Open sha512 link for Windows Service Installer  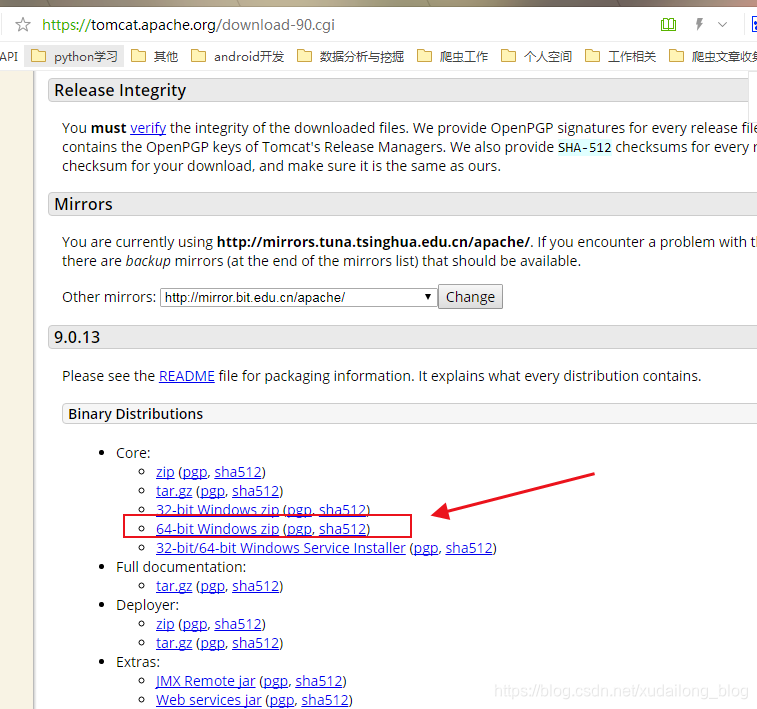469,548
